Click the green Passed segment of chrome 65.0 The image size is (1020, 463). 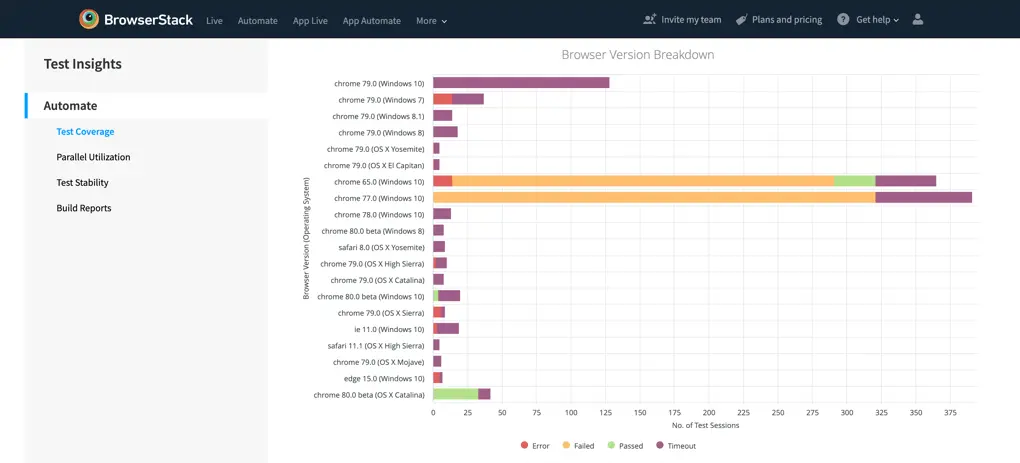(854, 181)
